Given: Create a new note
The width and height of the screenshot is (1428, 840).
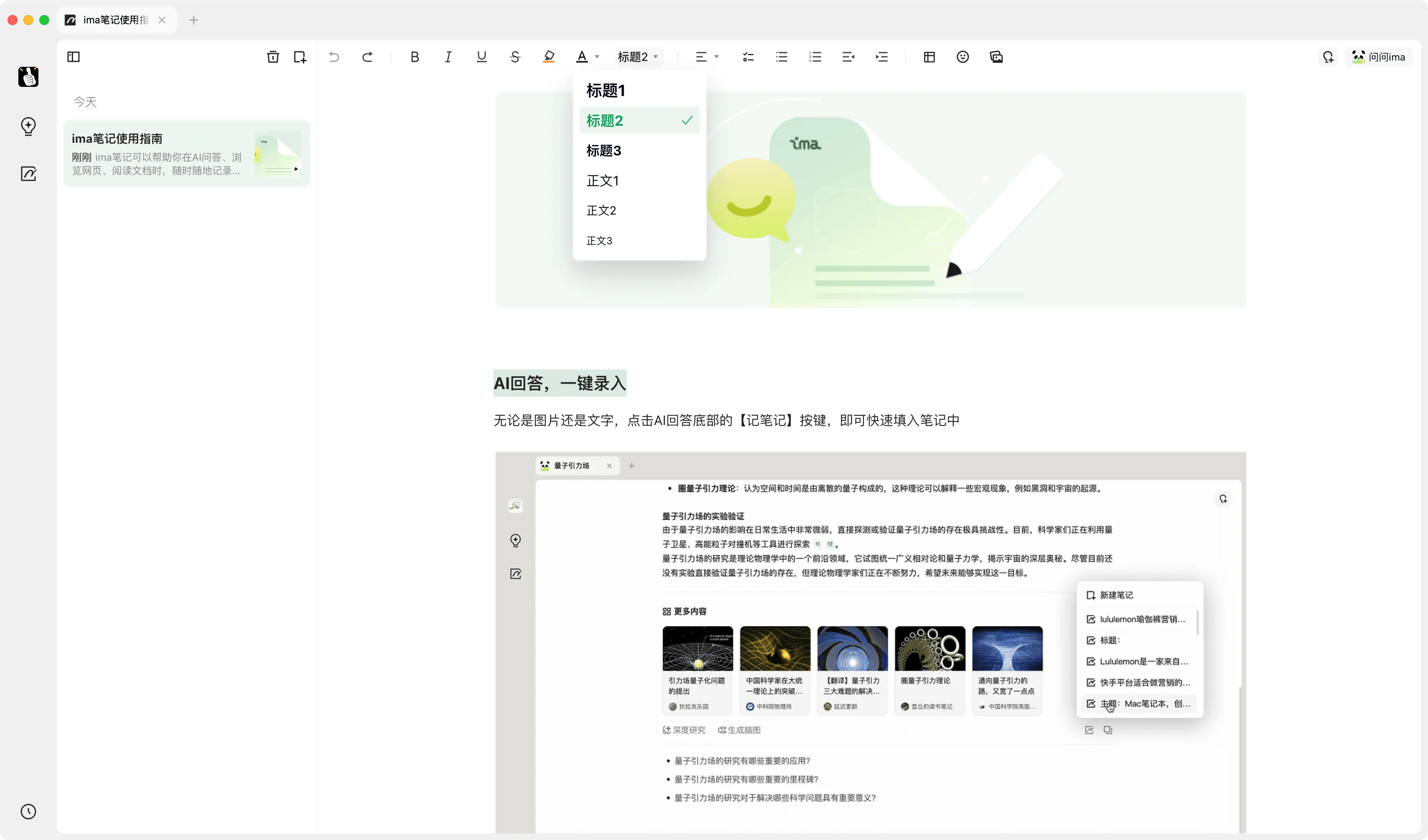Looking at the screenshot, I should pyautogui.click(x=300, y=57).
